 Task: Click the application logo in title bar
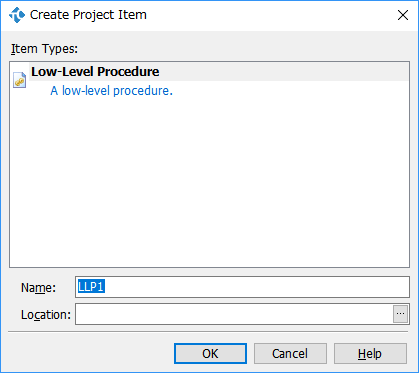pyautogui.click(x=17, y=15)
